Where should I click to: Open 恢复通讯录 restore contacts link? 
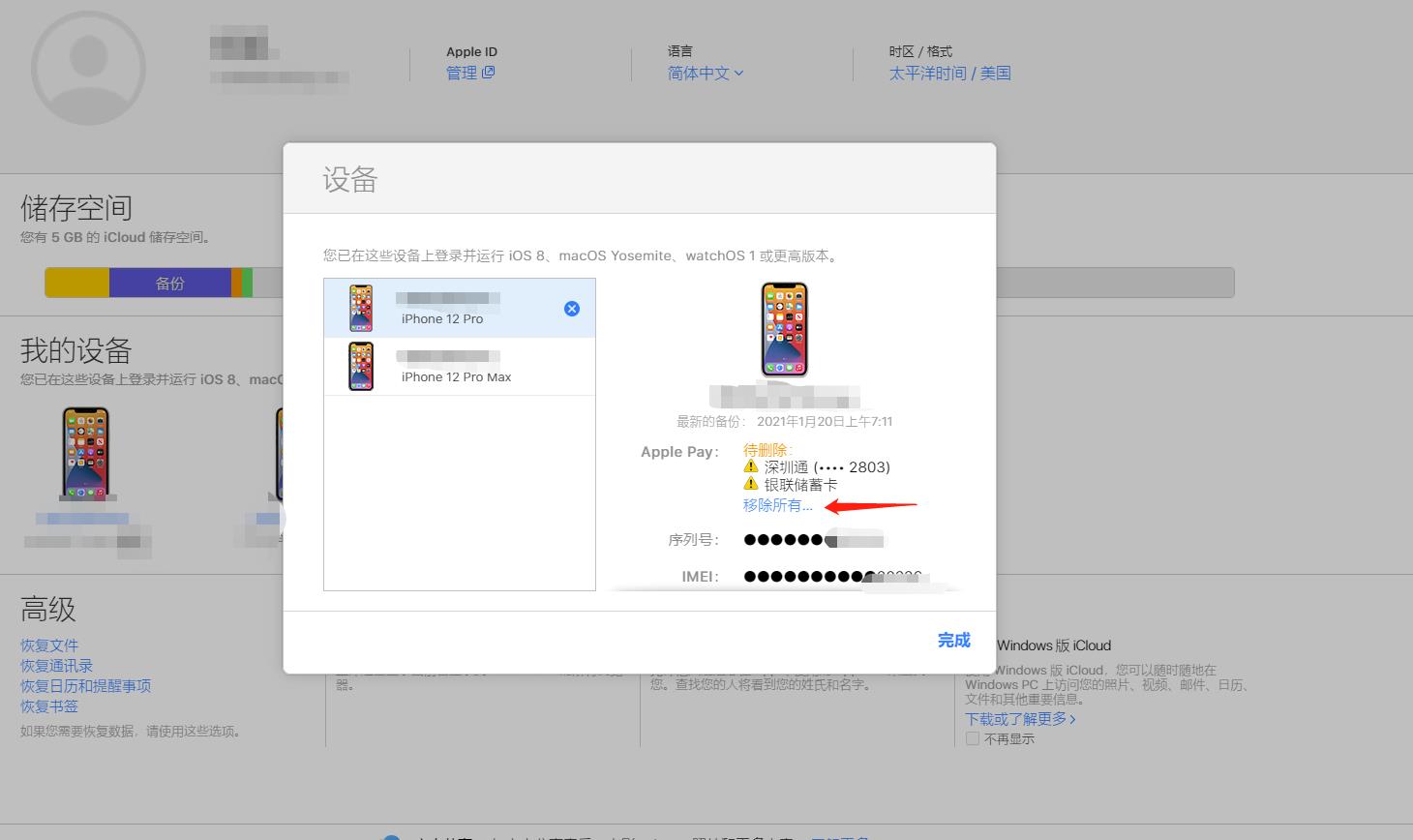click(x=57, y=666)
